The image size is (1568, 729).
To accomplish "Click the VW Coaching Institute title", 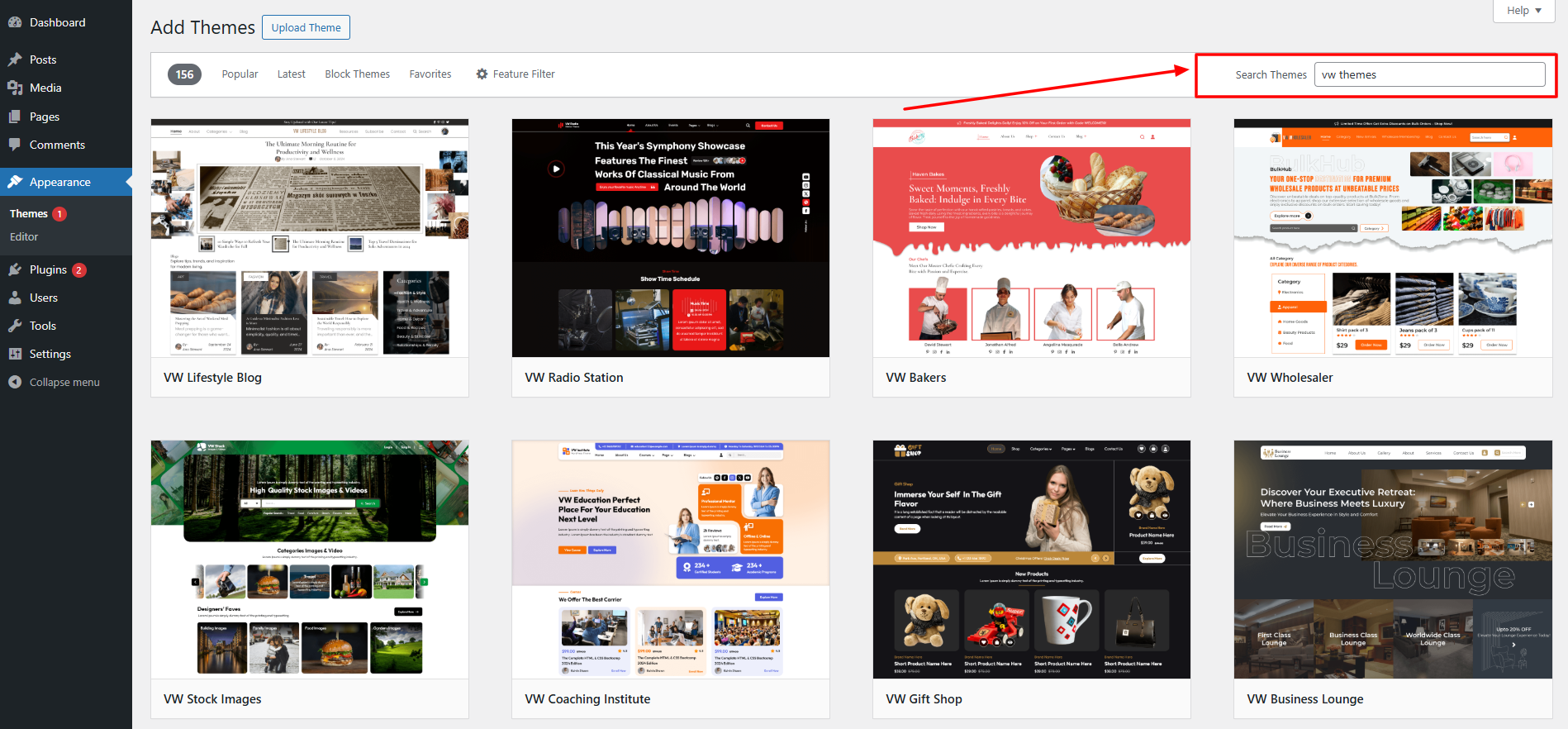I will click(587, 699).
